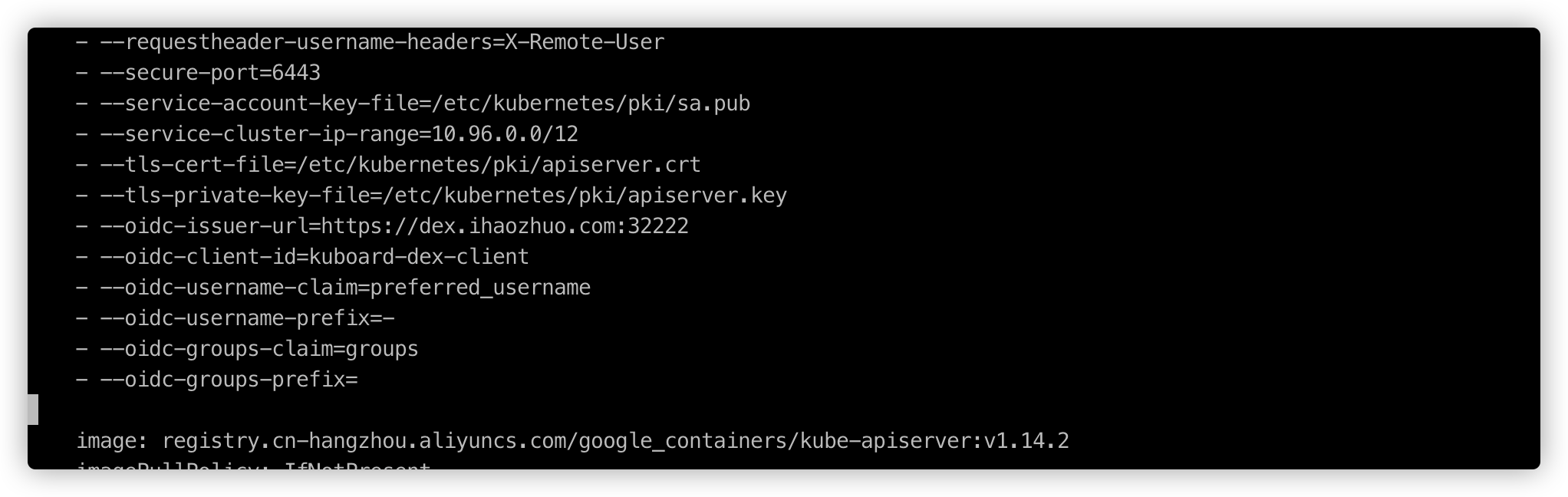1568x497 pixels.
Task: Click the --service-cluster-ip-range flag name
Action: coord(259,134)
